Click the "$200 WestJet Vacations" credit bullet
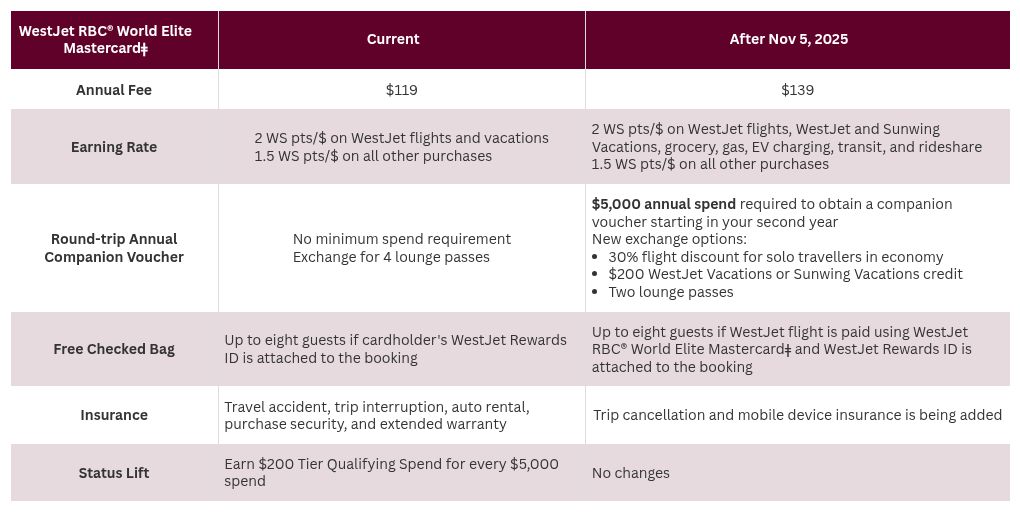The width and height of the screenshot is (1020, 512). pos(785,274)
